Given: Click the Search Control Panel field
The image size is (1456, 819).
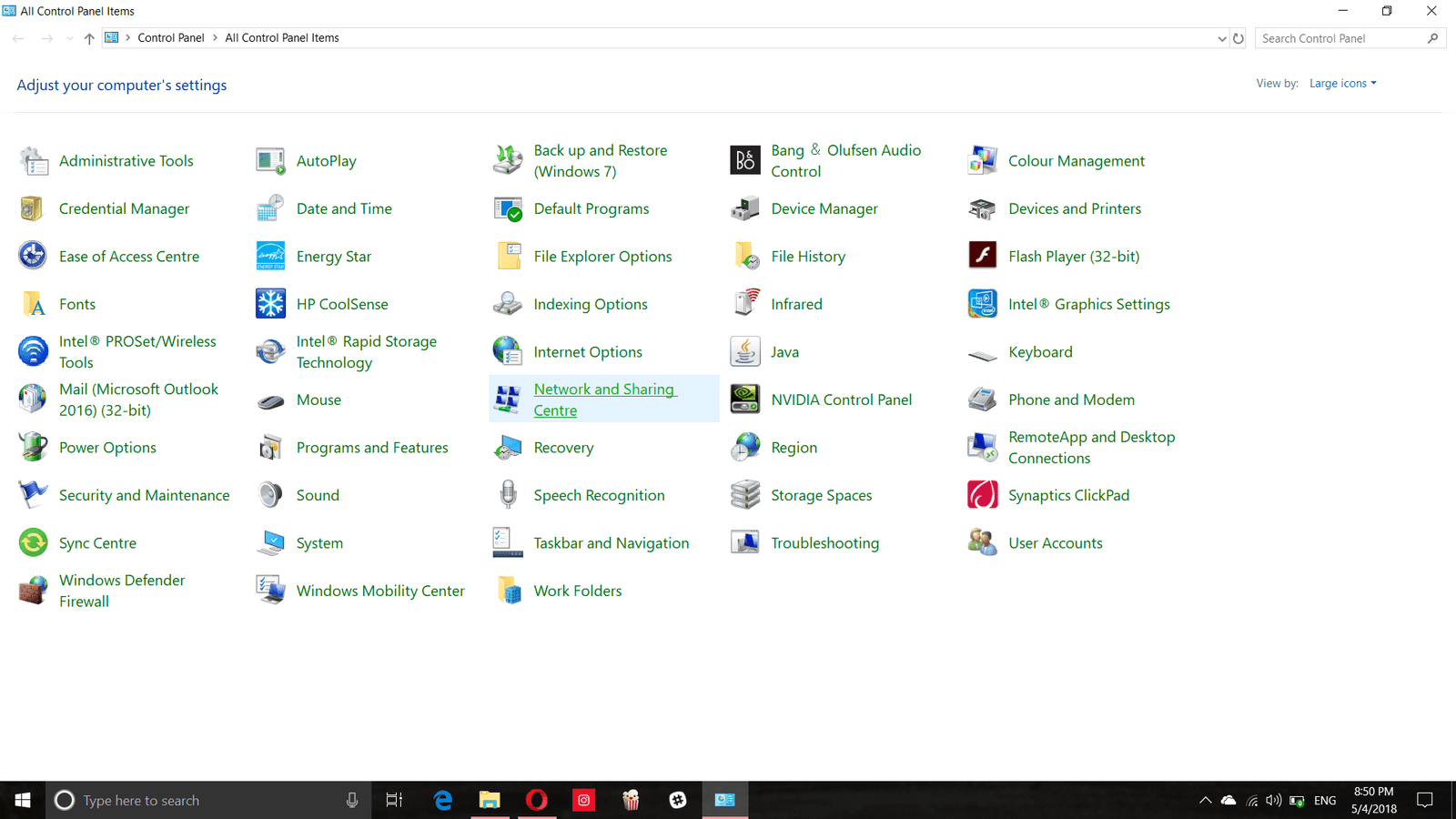Looking at the screenshot, I should [1350, 38].
